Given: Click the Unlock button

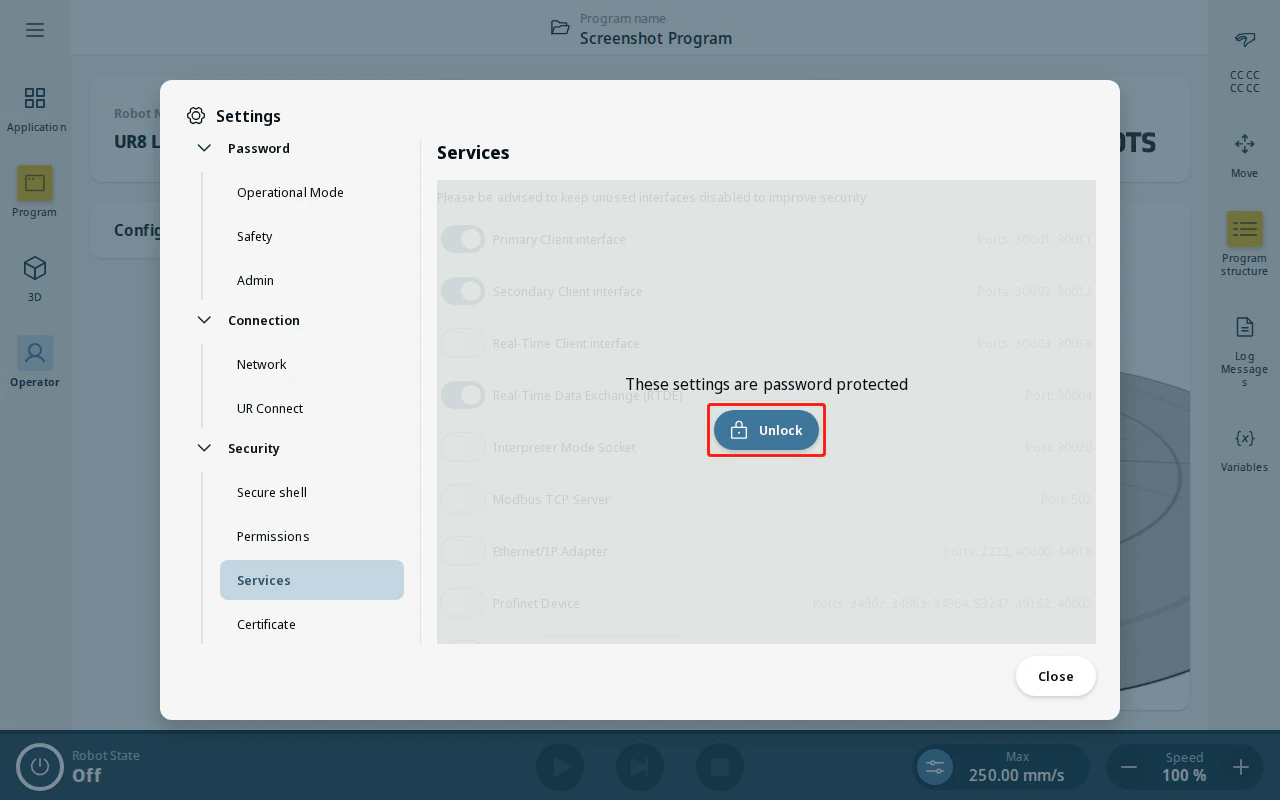Looking at the screenshot, I should [766, 430].
